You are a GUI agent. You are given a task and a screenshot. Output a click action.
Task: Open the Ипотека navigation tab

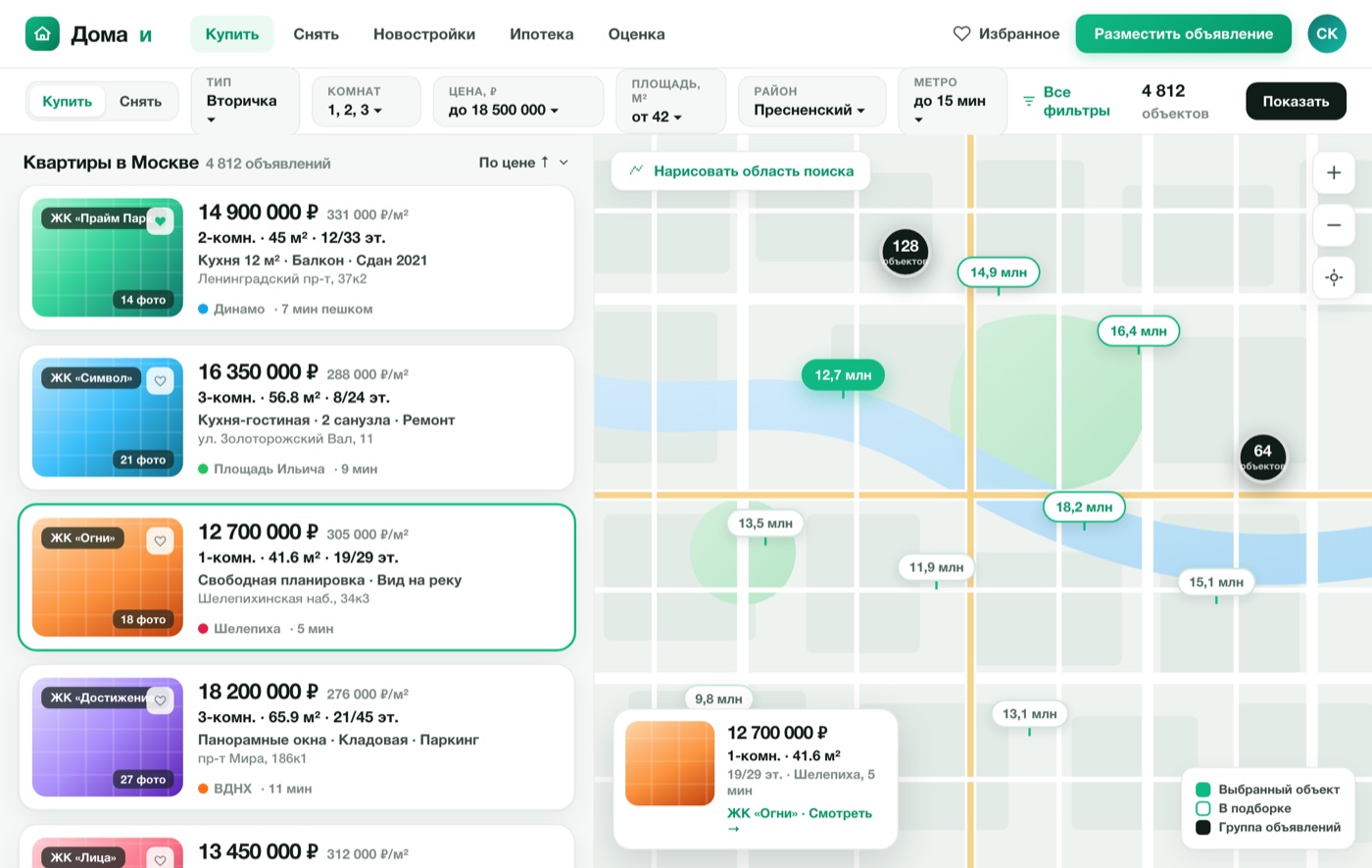(542, 34)
